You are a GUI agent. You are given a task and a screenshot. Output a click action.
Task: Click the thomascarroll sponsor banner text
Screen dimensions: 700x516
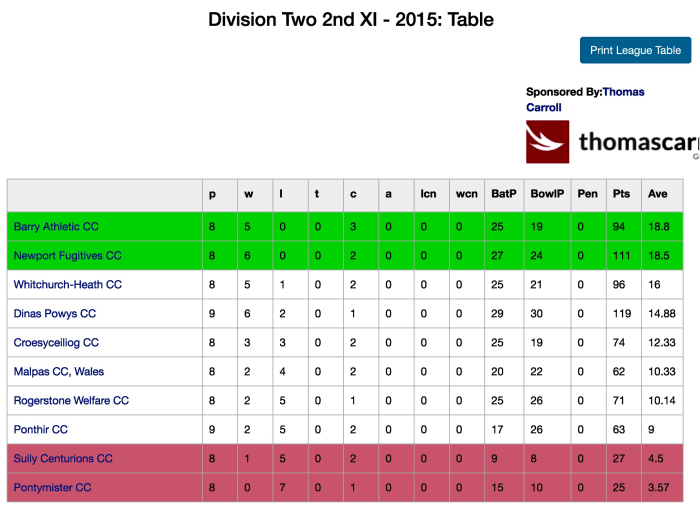point(637,143)
